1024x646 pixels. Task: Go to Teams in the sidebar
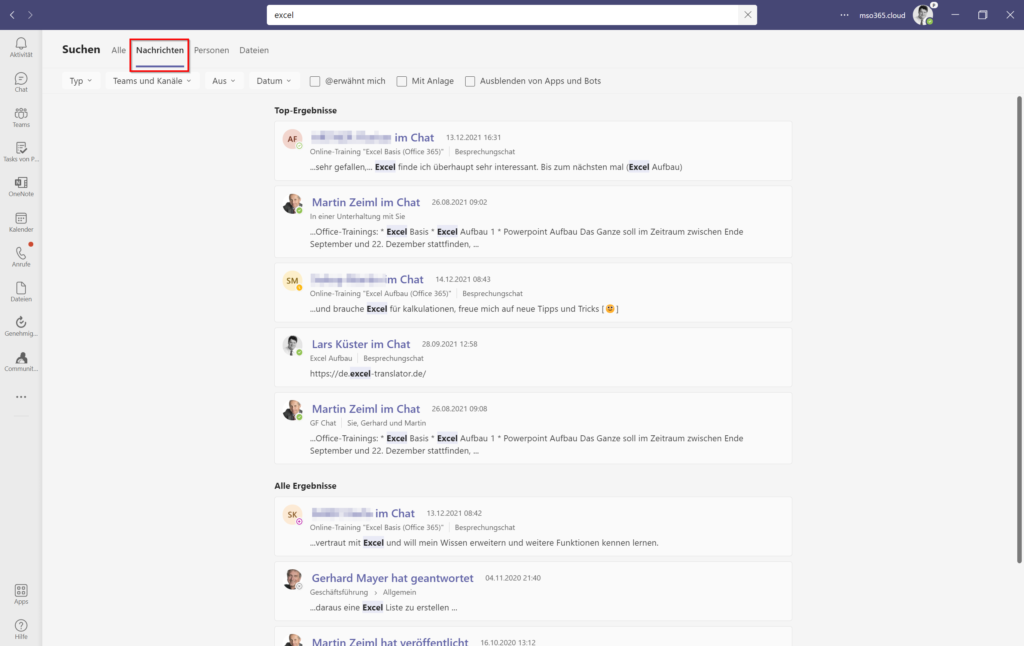coord(21,118)
